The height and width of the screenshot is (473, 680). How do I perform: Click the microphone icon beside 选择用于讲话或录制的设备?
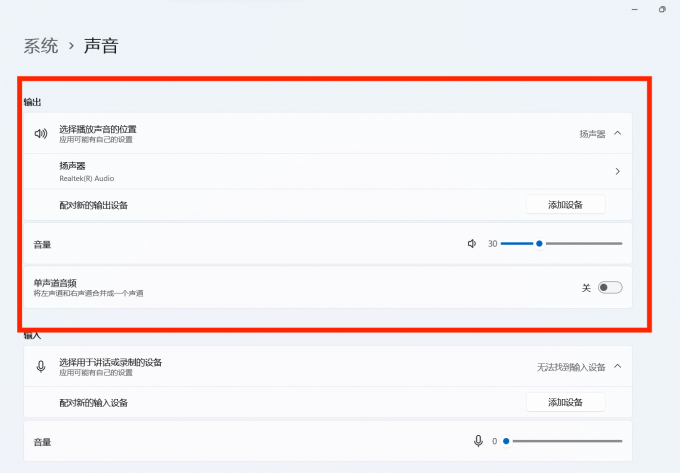(x=41, y=367)
